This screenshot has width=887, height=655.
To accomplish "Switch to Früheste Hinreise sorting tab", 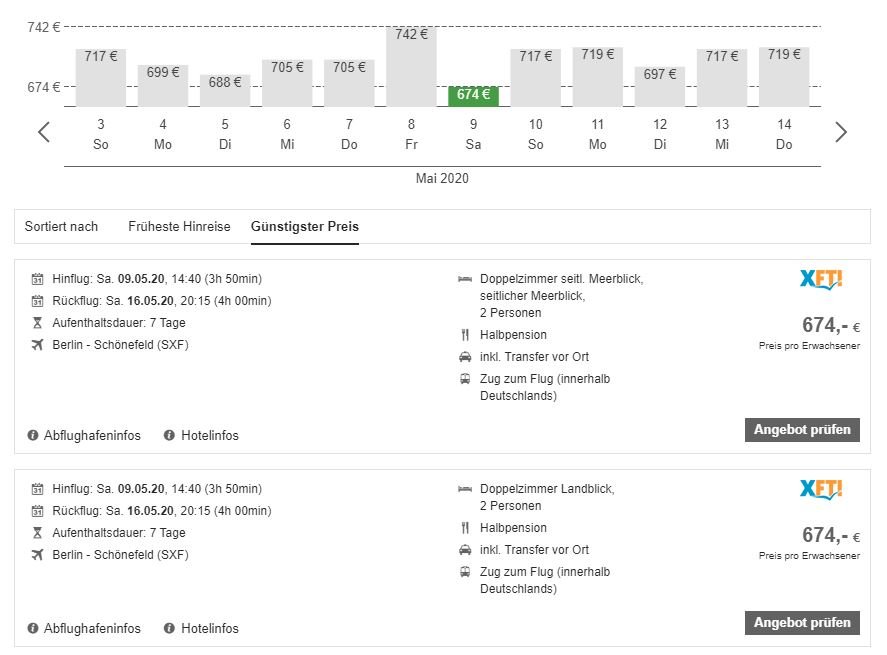I will (179, 227).
